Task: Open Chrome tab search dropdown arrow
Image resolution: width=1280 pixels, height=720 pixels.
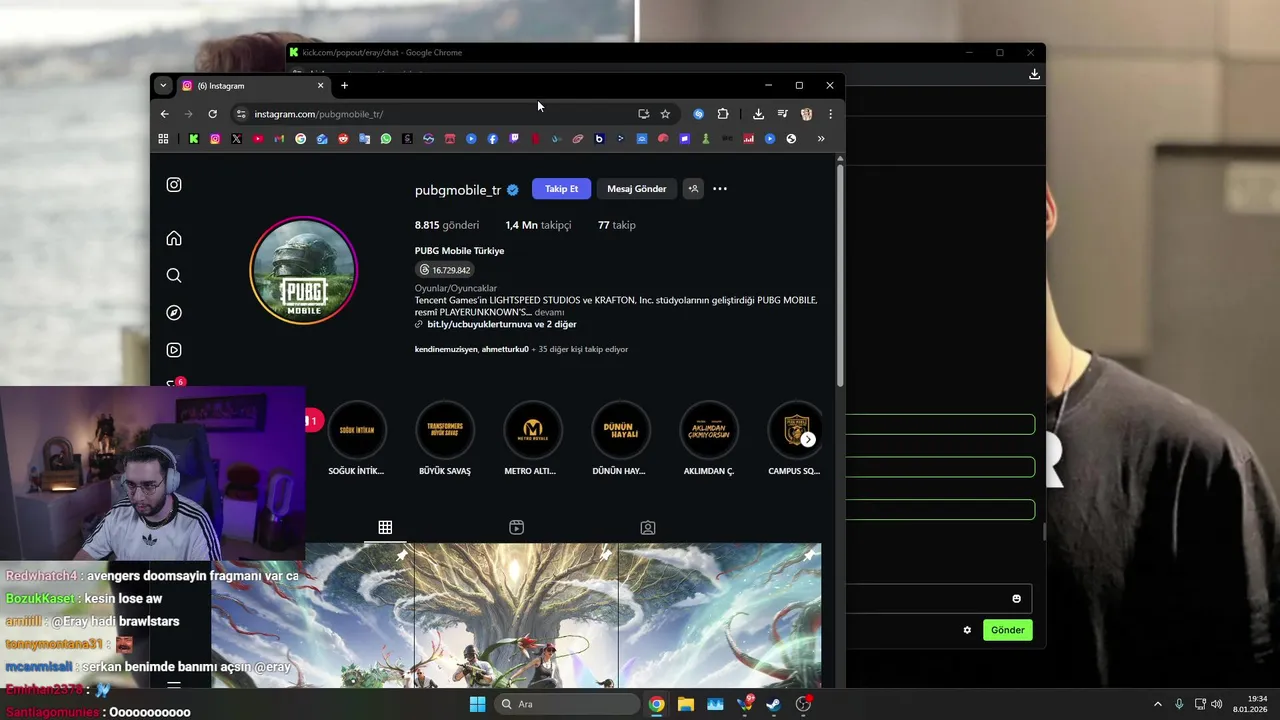Action: pyautogui.click(x=163, y=86)
